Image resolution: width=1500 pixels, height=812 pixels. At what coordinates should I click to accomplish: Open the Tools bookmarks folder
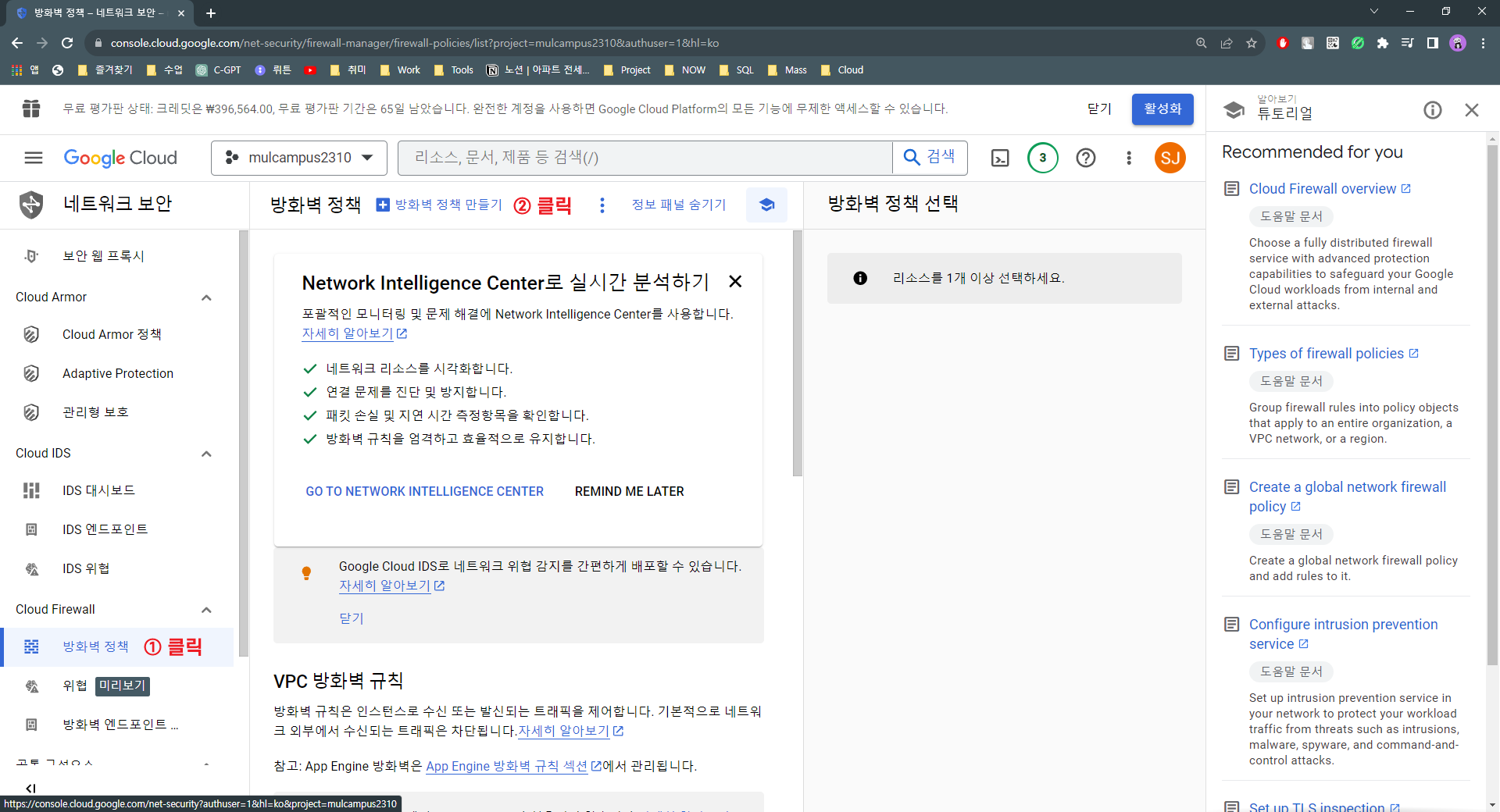(453, 70)
